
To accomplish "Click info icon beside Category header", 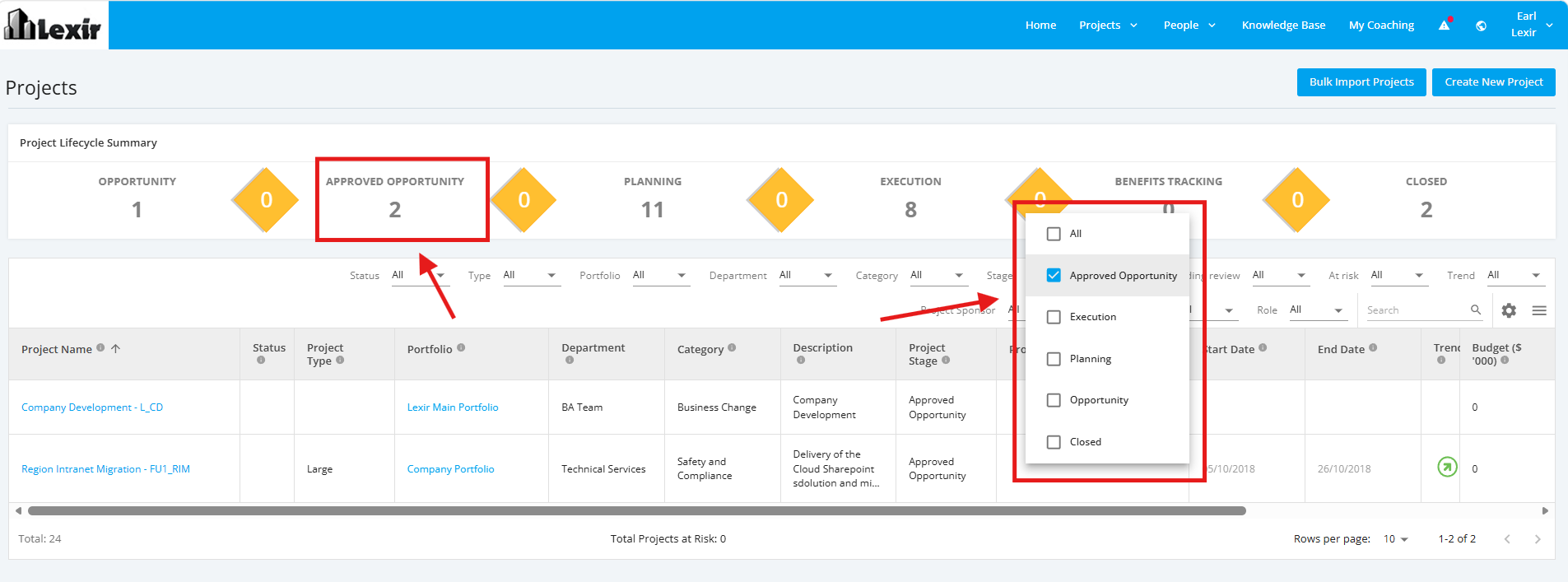I will tap(732, 347).
